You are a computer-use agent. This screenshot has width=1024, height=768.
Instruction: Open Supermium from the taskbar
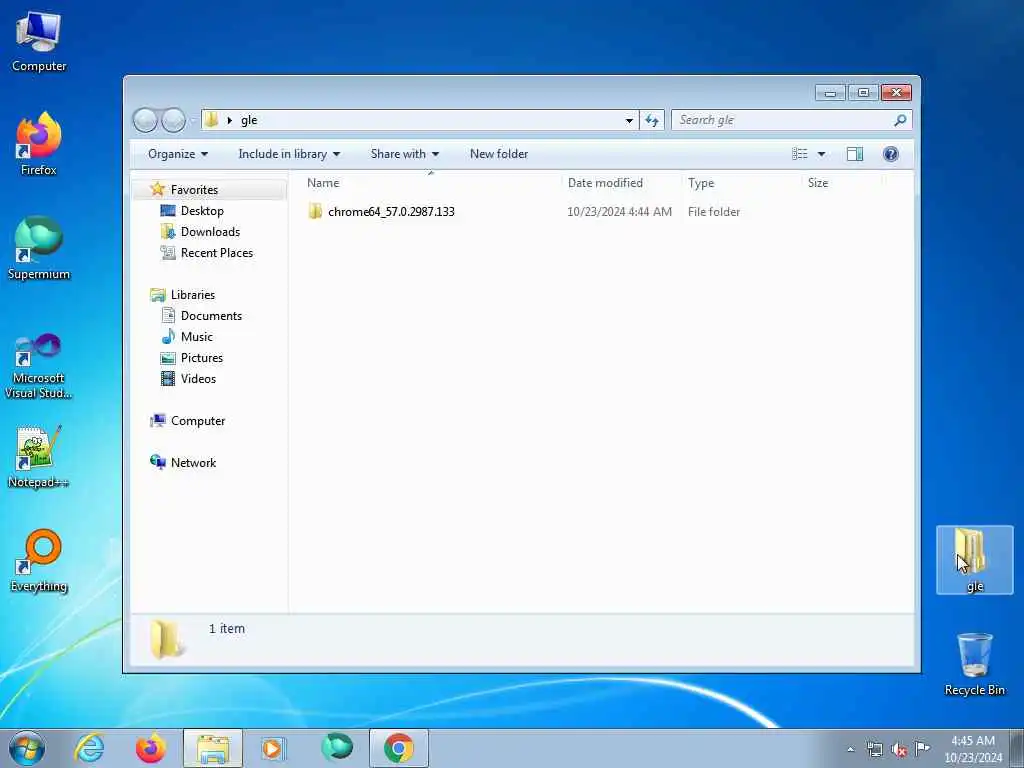337,748
